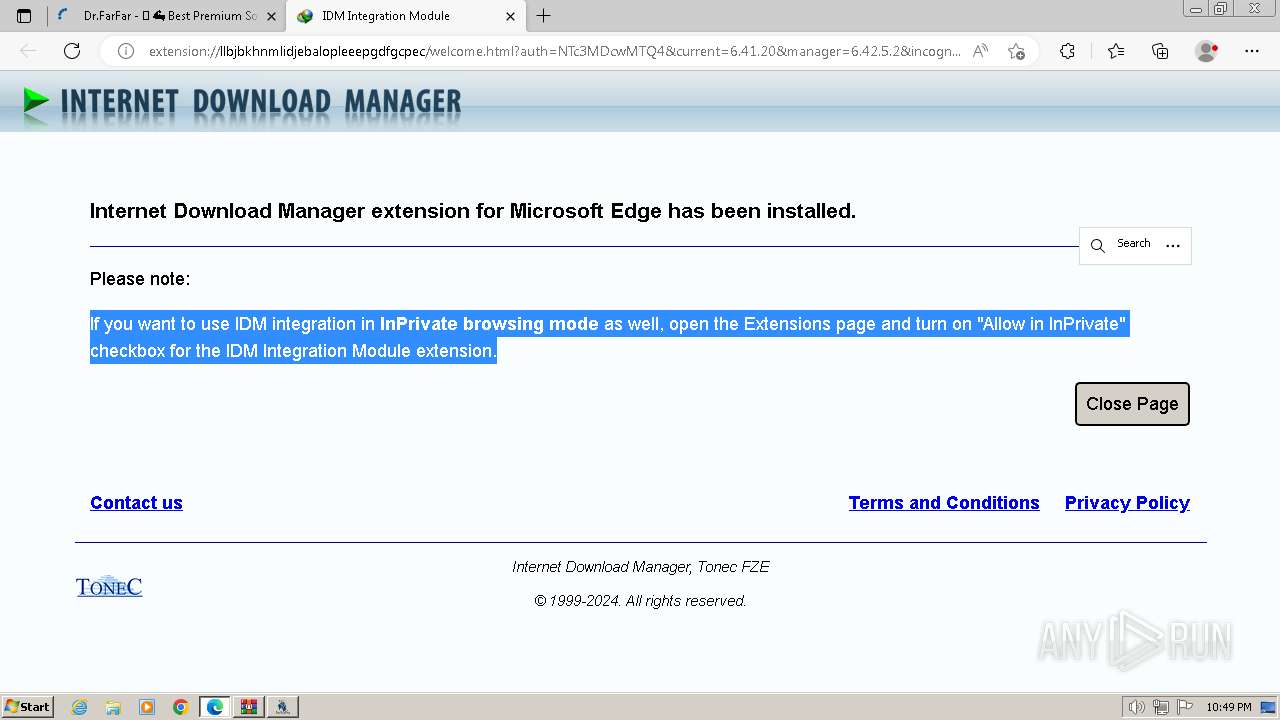Minimize the Edge browser window

1196,9
